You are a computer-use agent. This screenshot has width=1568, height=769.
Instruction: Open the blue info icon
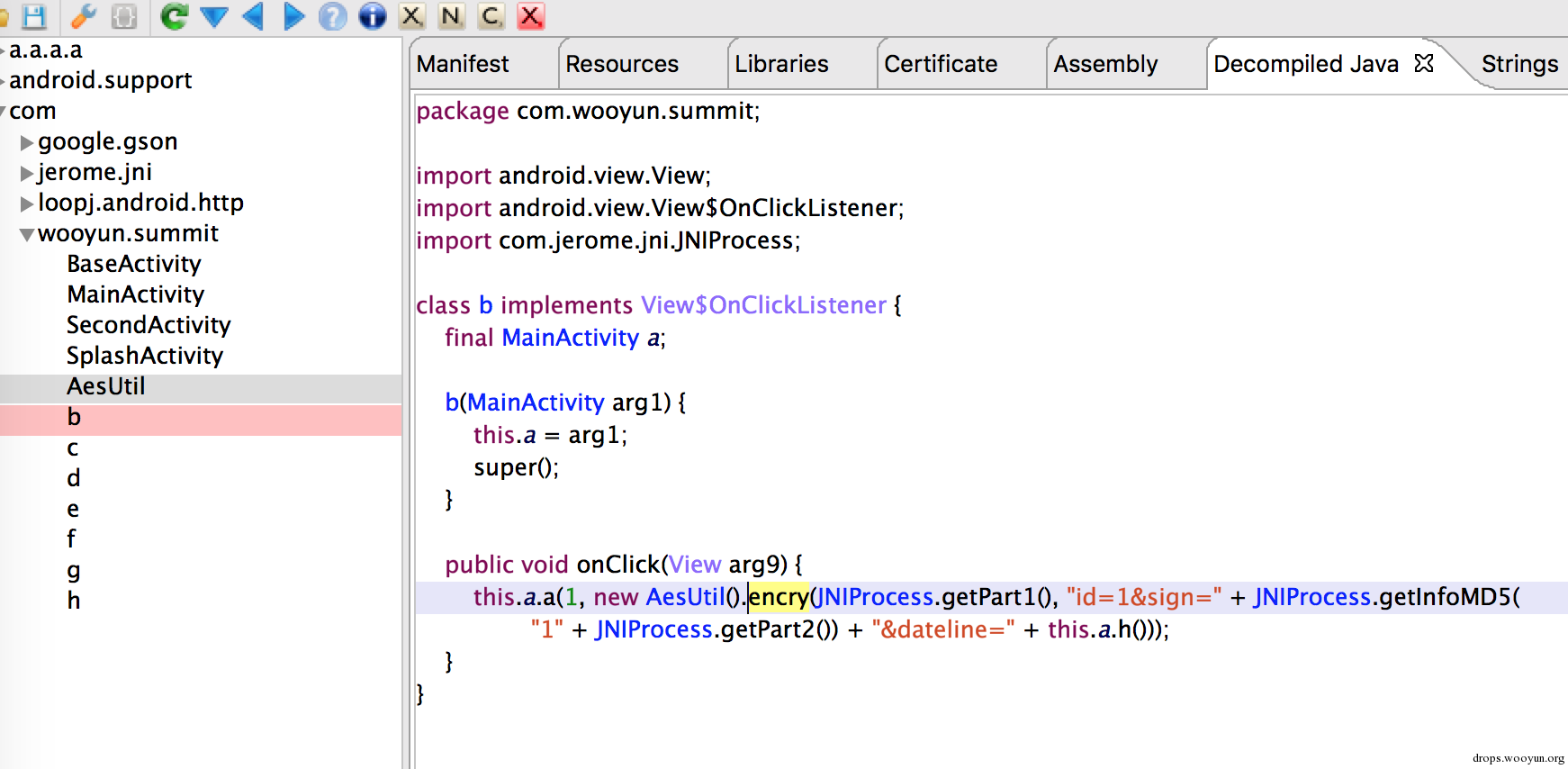pos(372,16)
